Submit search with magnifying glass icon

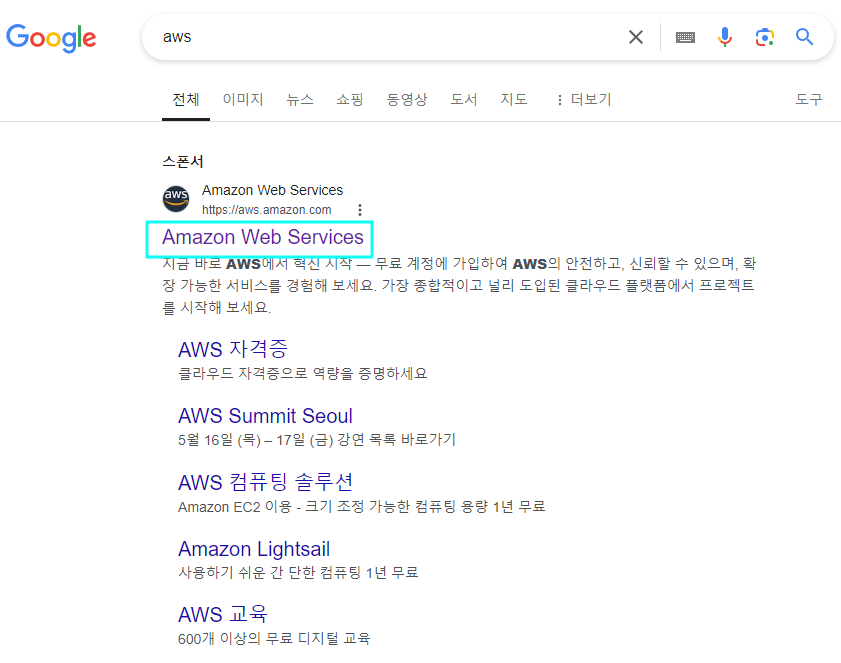(x=804, y=37)
